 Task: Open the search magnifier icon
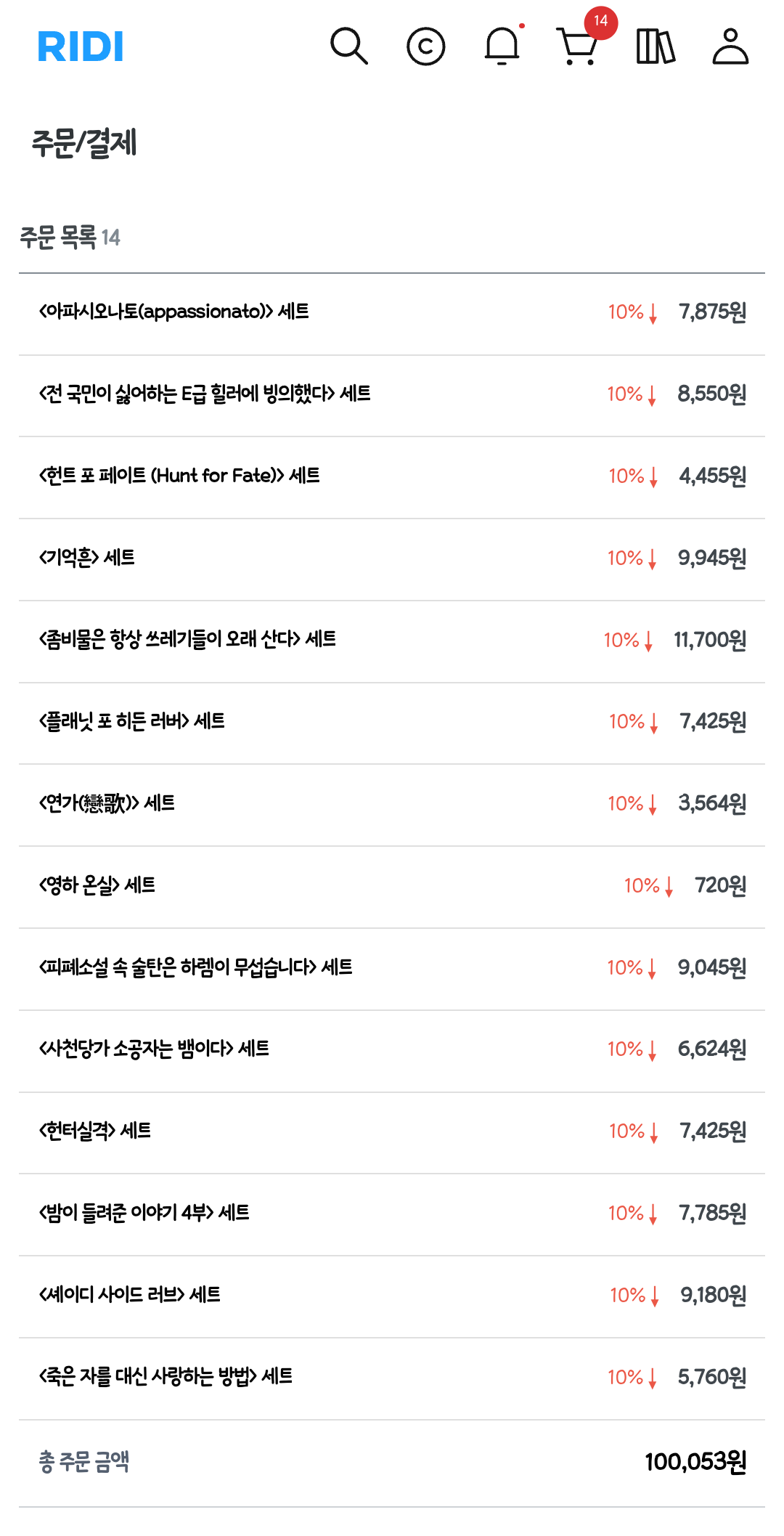[349, 46]
